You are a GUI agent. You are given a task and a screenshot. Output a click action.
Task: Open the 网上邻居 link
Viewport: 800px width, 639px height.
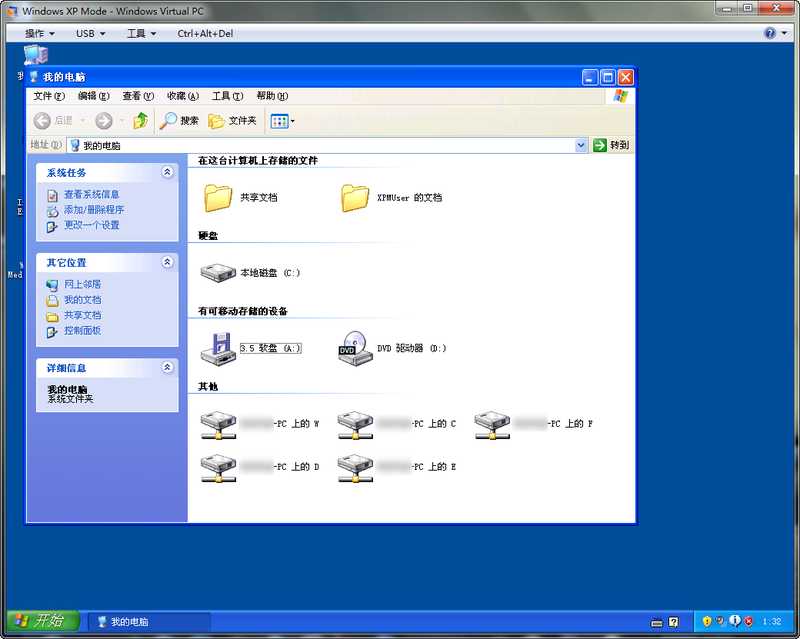[82, 284]
